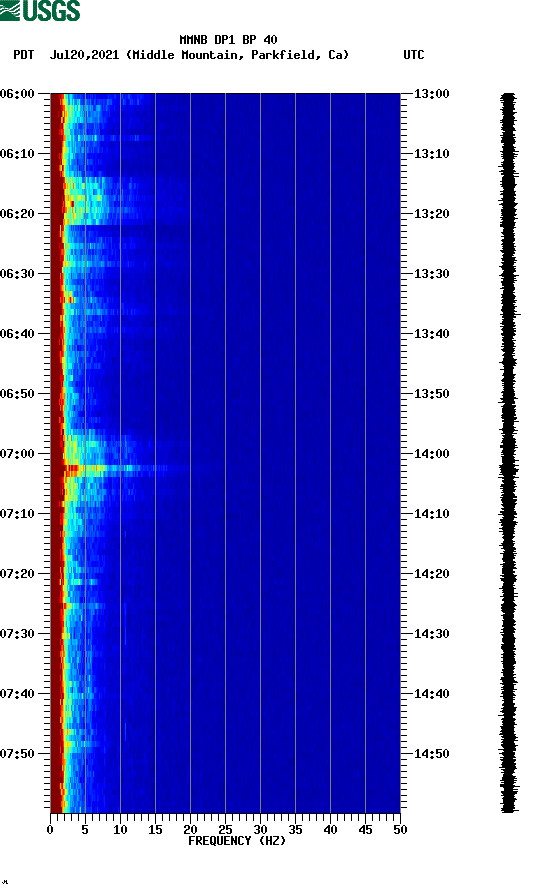Click the 'UTC' timezone label
The width and height of the screenshot is (552, 893).
414,55
